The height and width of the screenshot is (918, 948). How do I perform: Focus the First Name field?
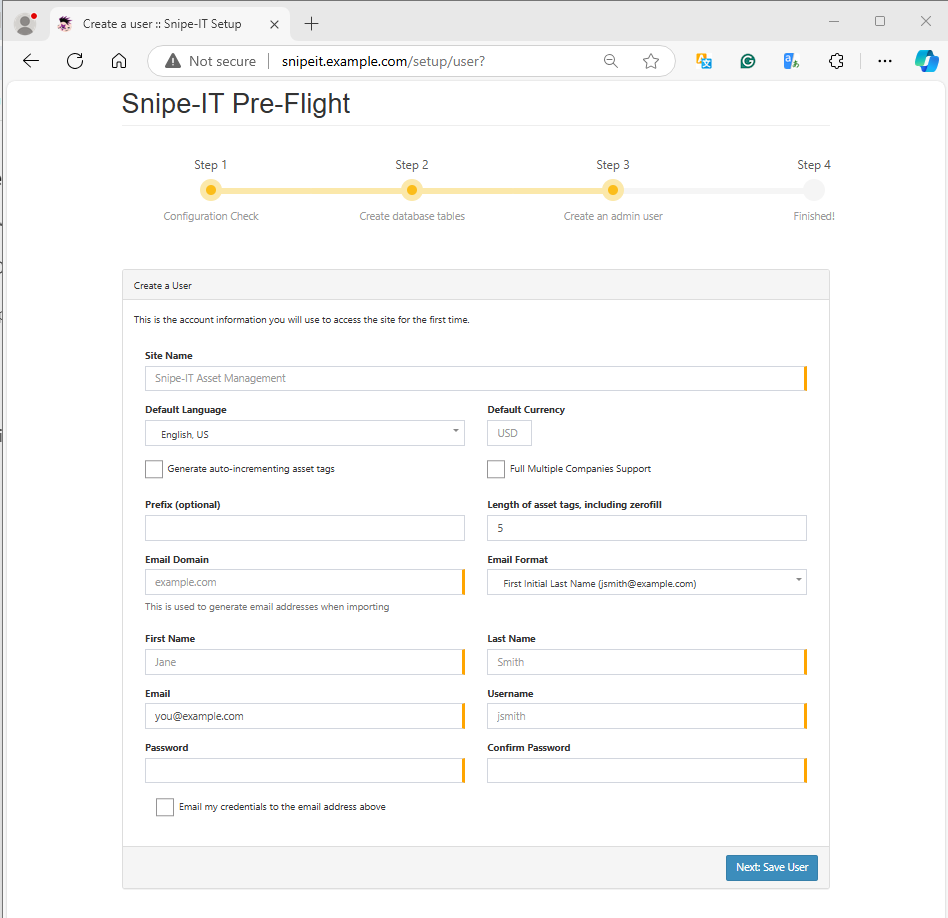(x=305, y=662)
